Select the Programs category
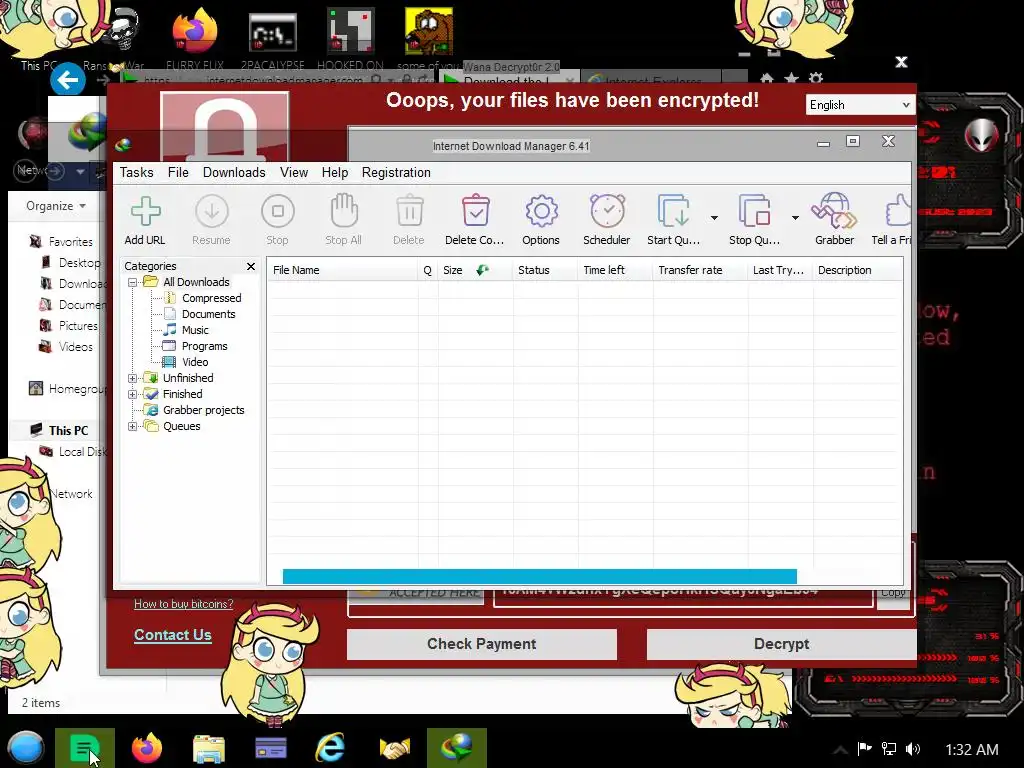Image resolution: width=1024 pixels, height=768 pixels. click(x=204, y=346)
